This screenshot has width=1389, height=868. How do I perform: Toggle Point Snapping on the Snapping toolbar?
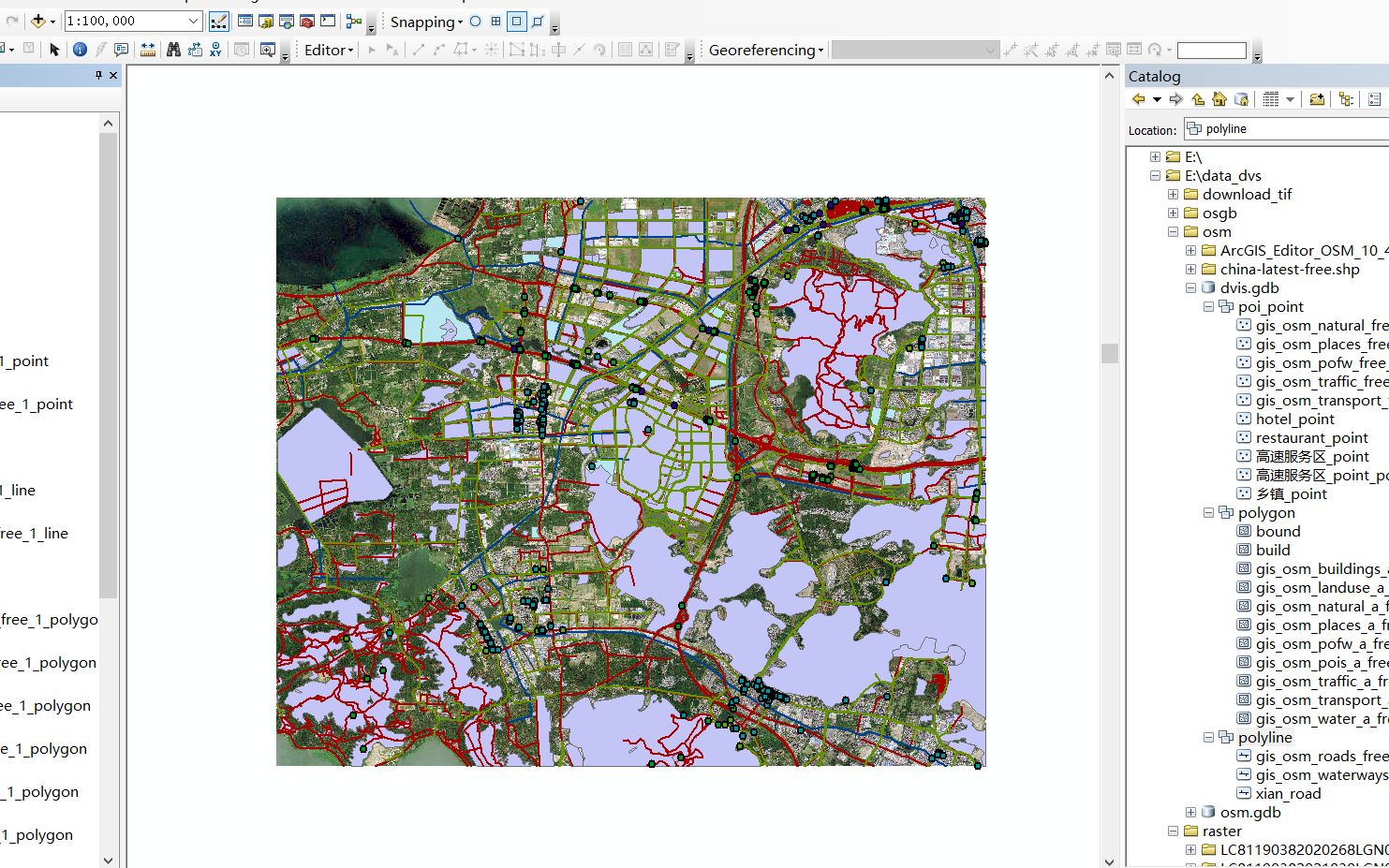coord(475,21)
